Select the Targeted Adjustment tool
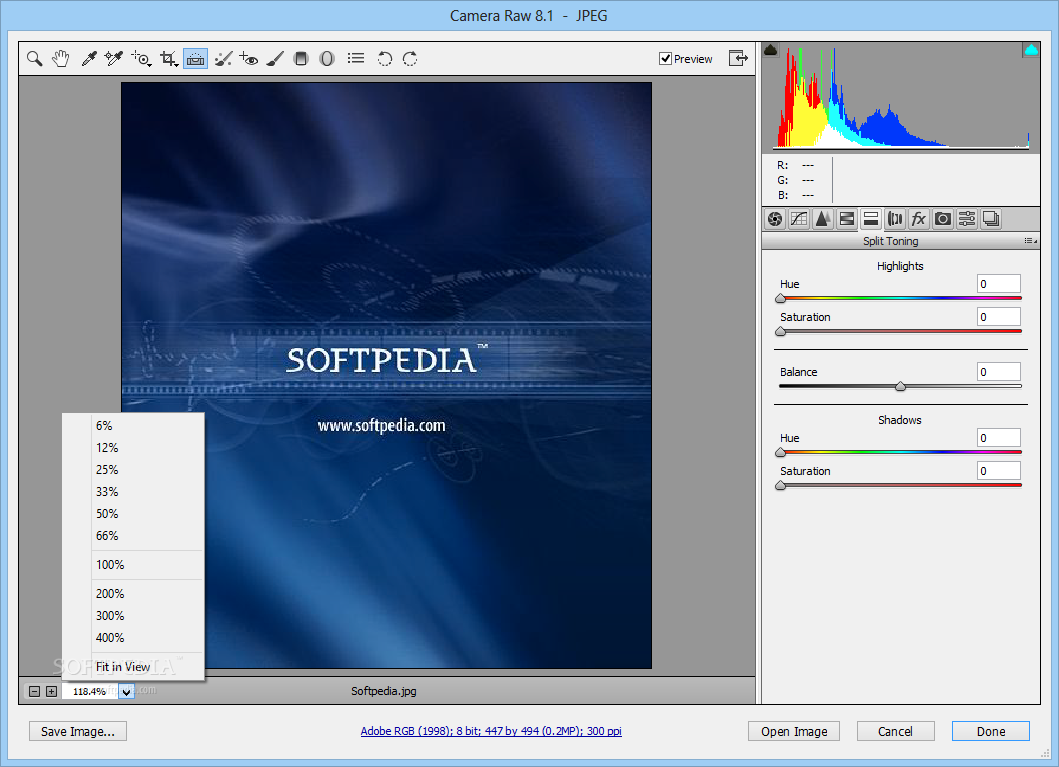The width and height of the screenshot is (1059, 767). [141, 59]
